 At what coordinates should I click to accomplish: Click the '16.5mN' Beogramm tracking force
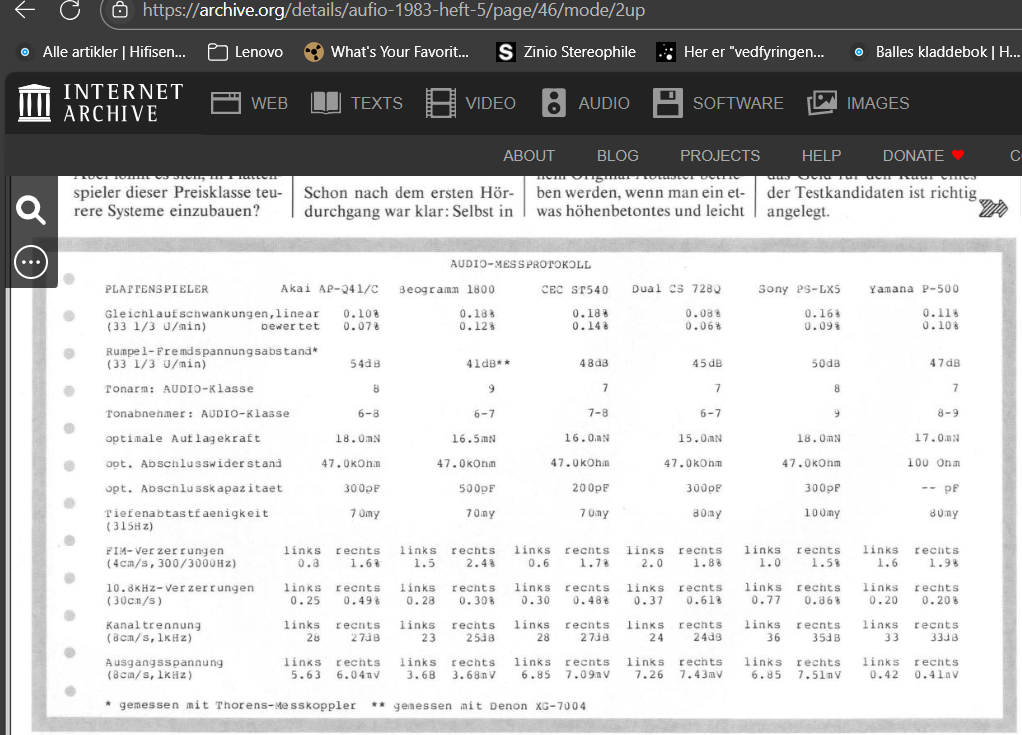point(473,439)
